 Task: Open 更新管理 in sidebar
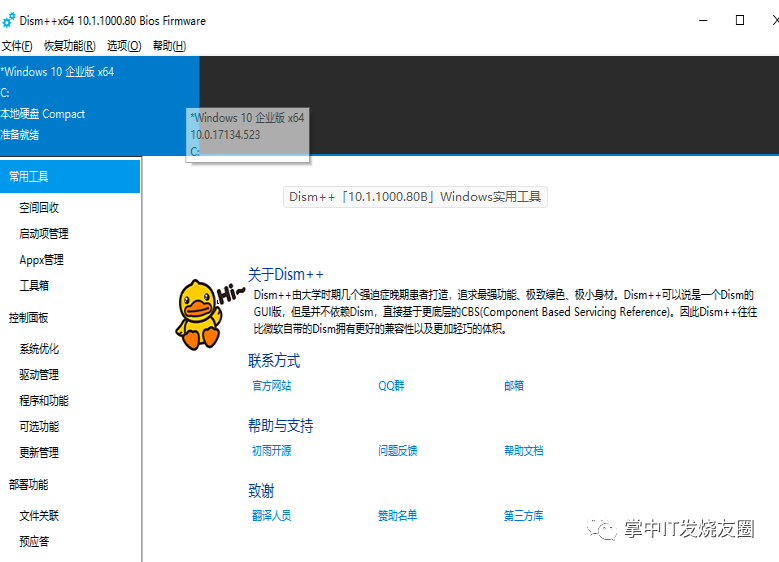(x=39, y=452)
